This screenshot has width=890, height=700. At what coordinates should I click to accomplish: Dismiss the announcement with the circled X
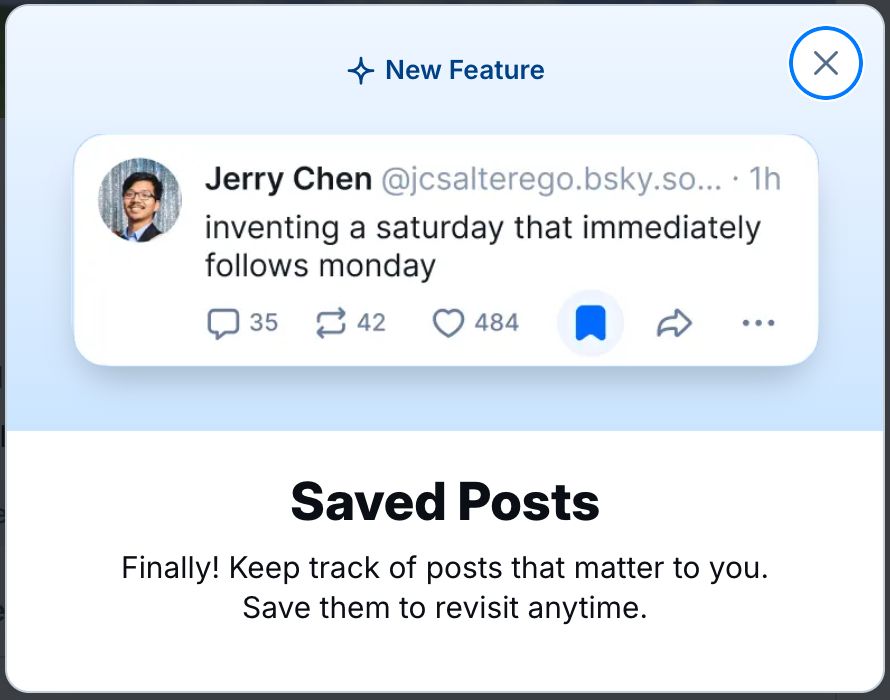[x=825, y=63]
